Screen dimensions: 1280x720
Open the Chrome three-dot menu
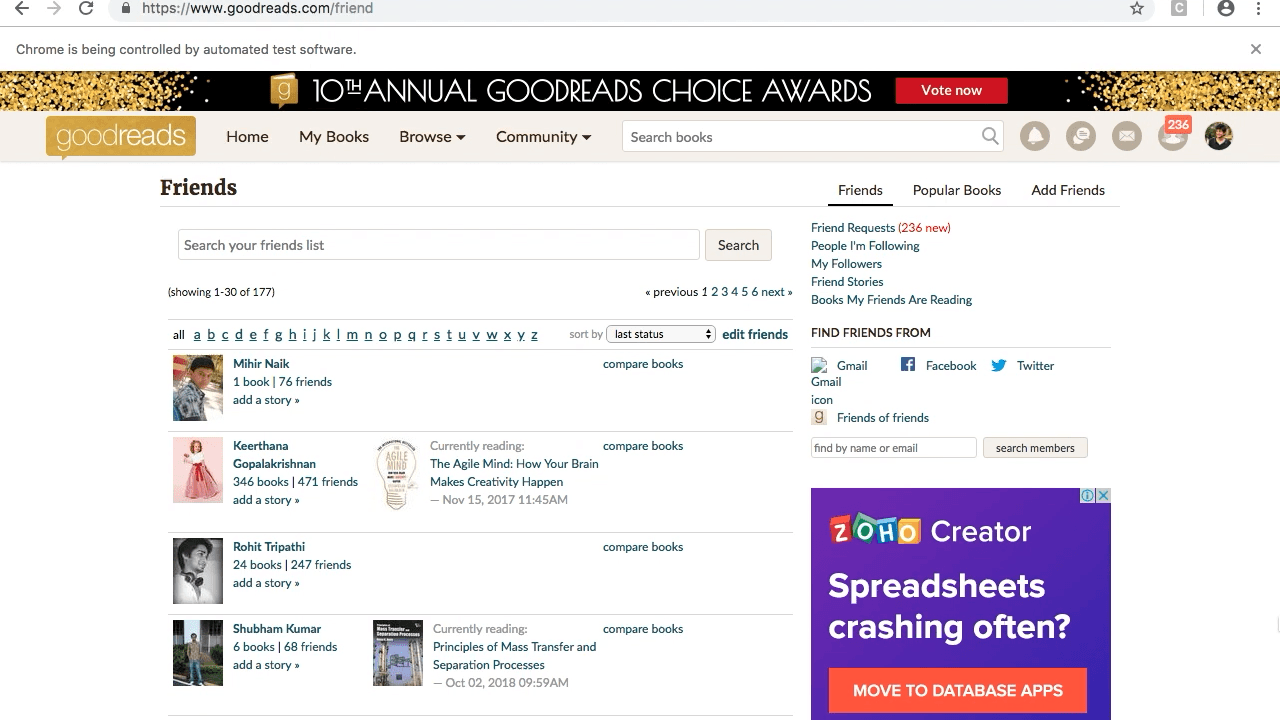(1259, 8)
